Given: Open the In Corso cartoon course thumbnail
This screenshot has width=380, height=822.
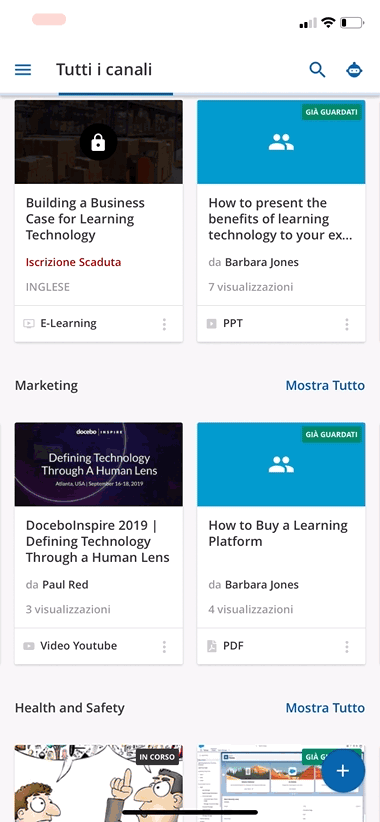Looking at the screenshot, I should [99, 783].
